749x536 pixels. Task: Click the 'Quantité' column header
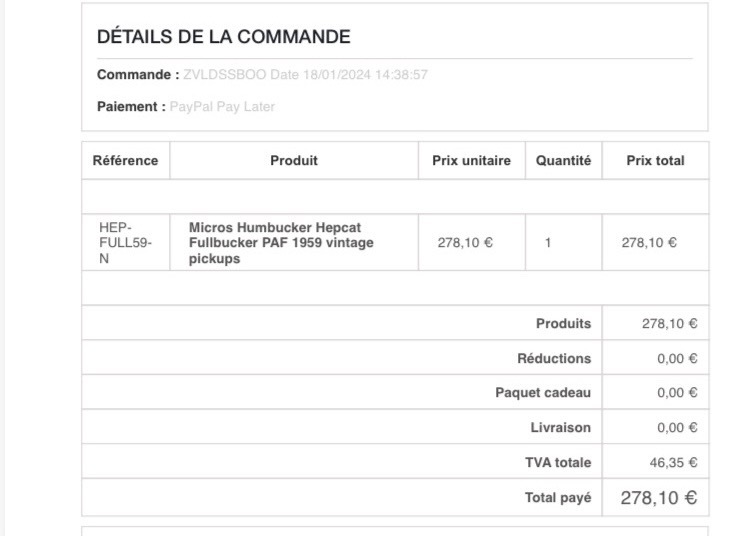563,161
